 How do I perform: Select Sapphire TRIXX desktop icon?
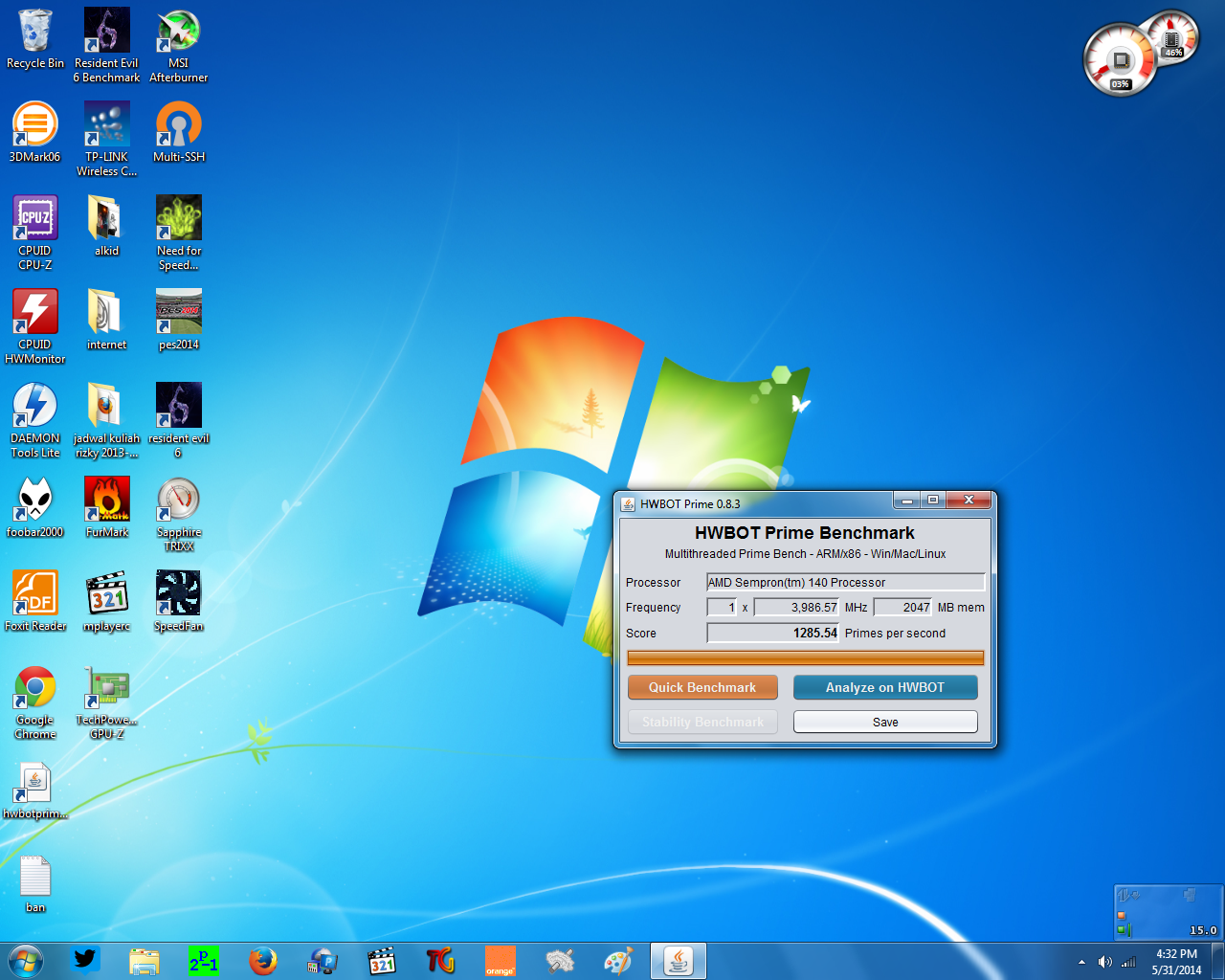click(179, 514)
